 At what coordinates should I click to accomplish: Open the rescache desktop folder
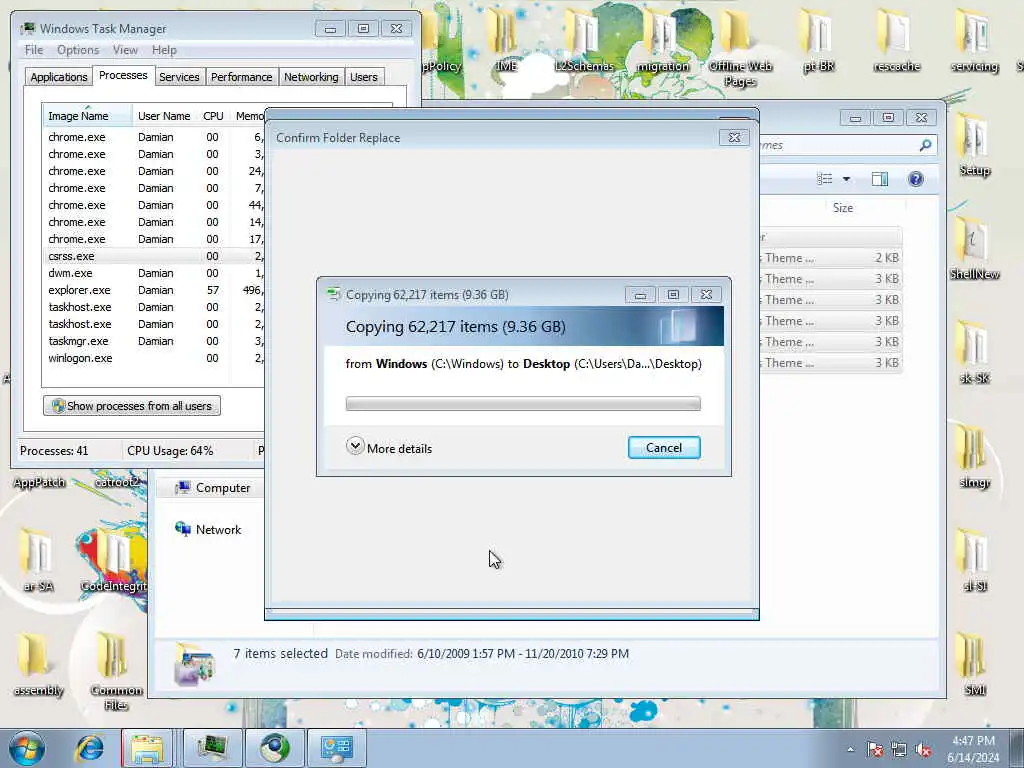click(896, 39)
